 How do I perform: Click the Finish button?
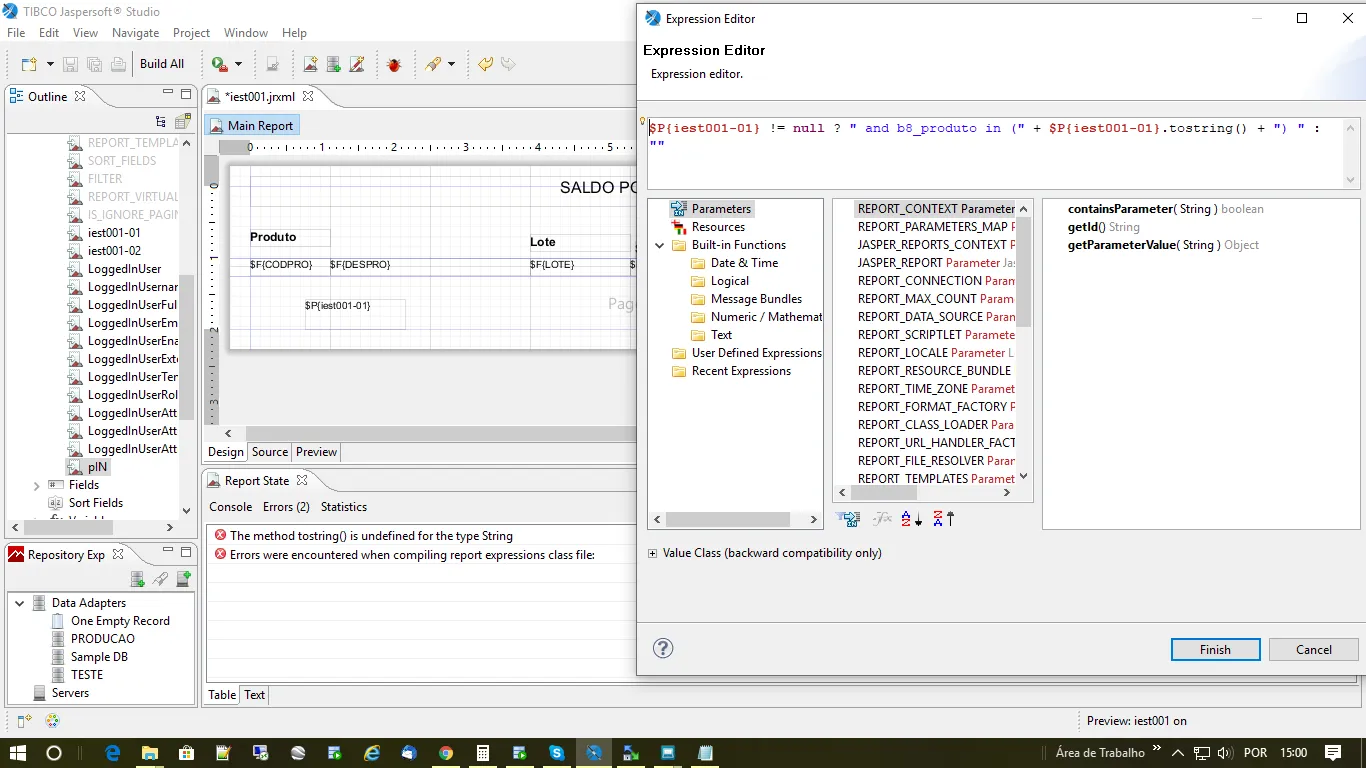1215,650
